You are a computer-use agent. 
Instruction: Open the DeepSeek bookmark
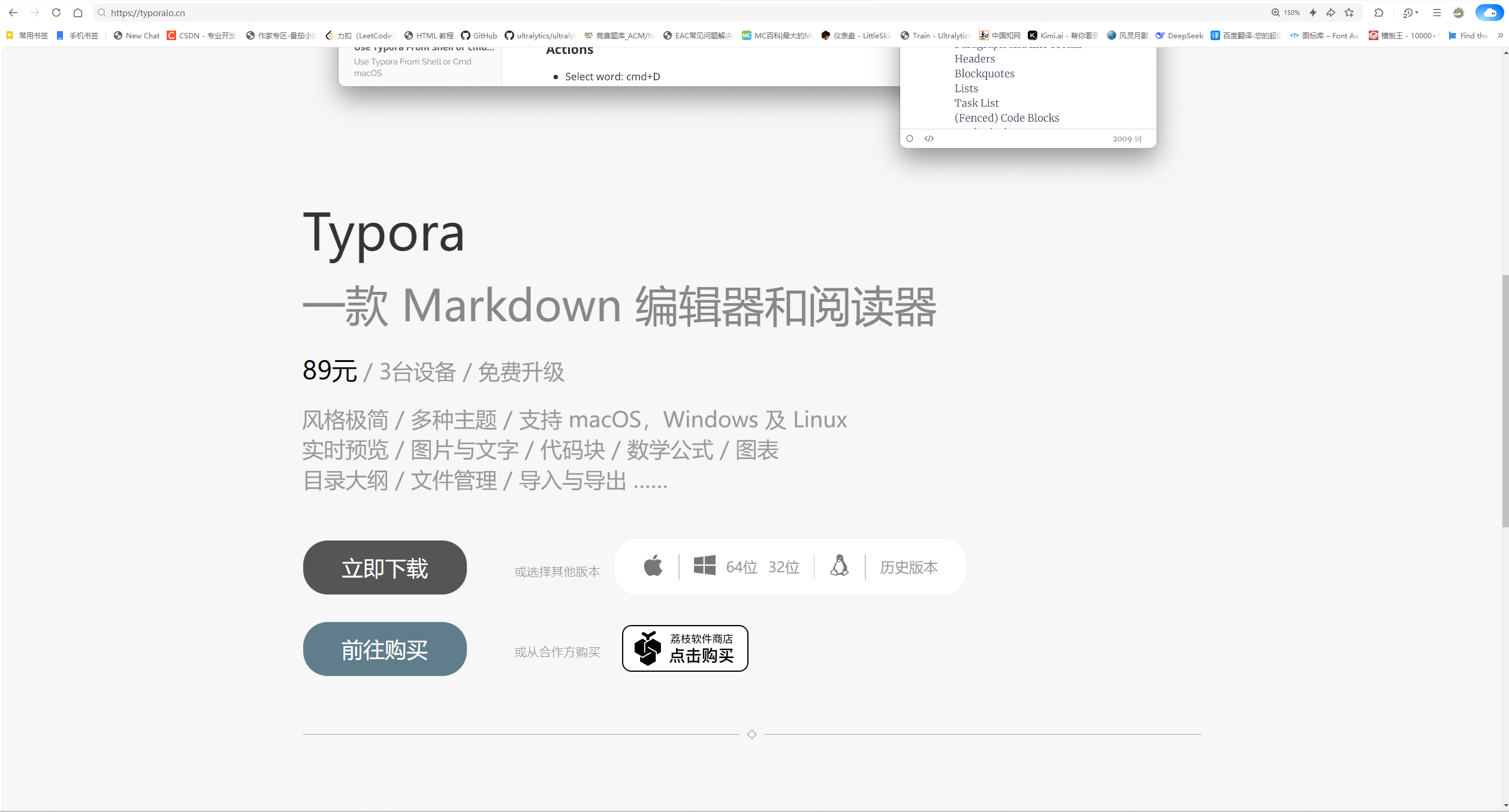coord(1179,35)
